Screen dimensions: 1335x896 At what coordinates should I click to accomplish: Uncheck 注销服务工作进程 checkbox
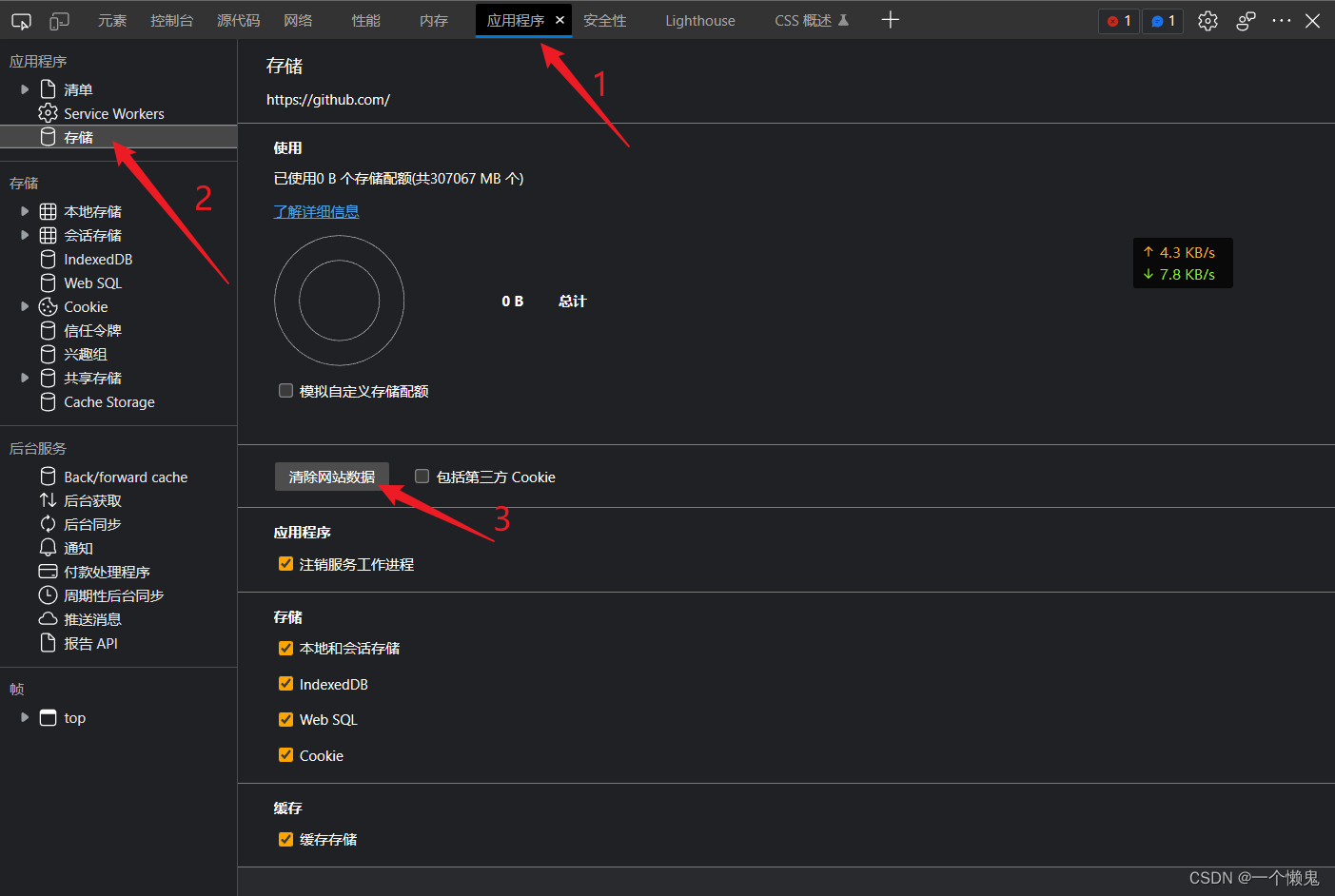[x=285, y=563]
